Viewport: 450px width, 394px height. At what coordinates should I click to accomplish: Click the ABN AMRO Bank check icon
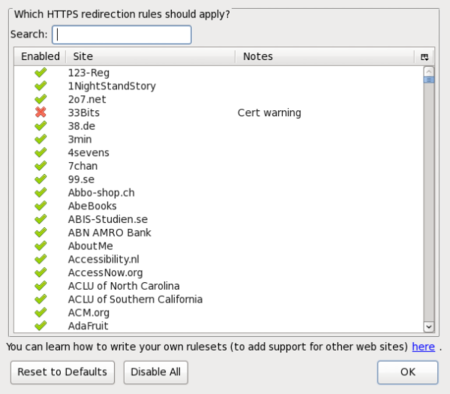point(41,232)
